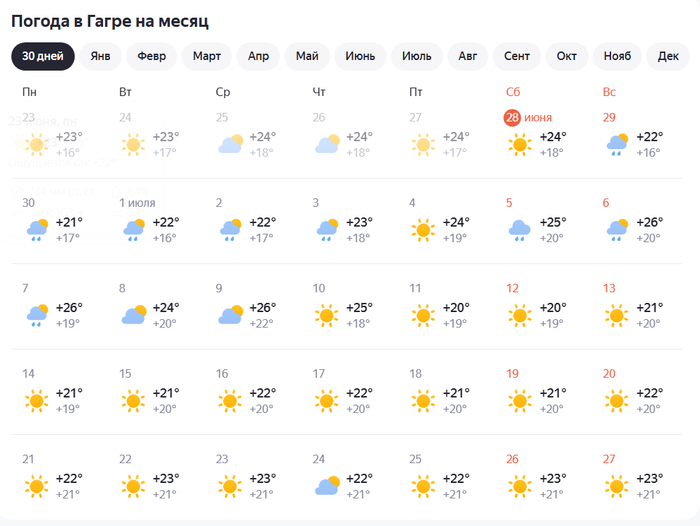
Task: Click the rain cloud icon on June 29
Action: (617, 145)
